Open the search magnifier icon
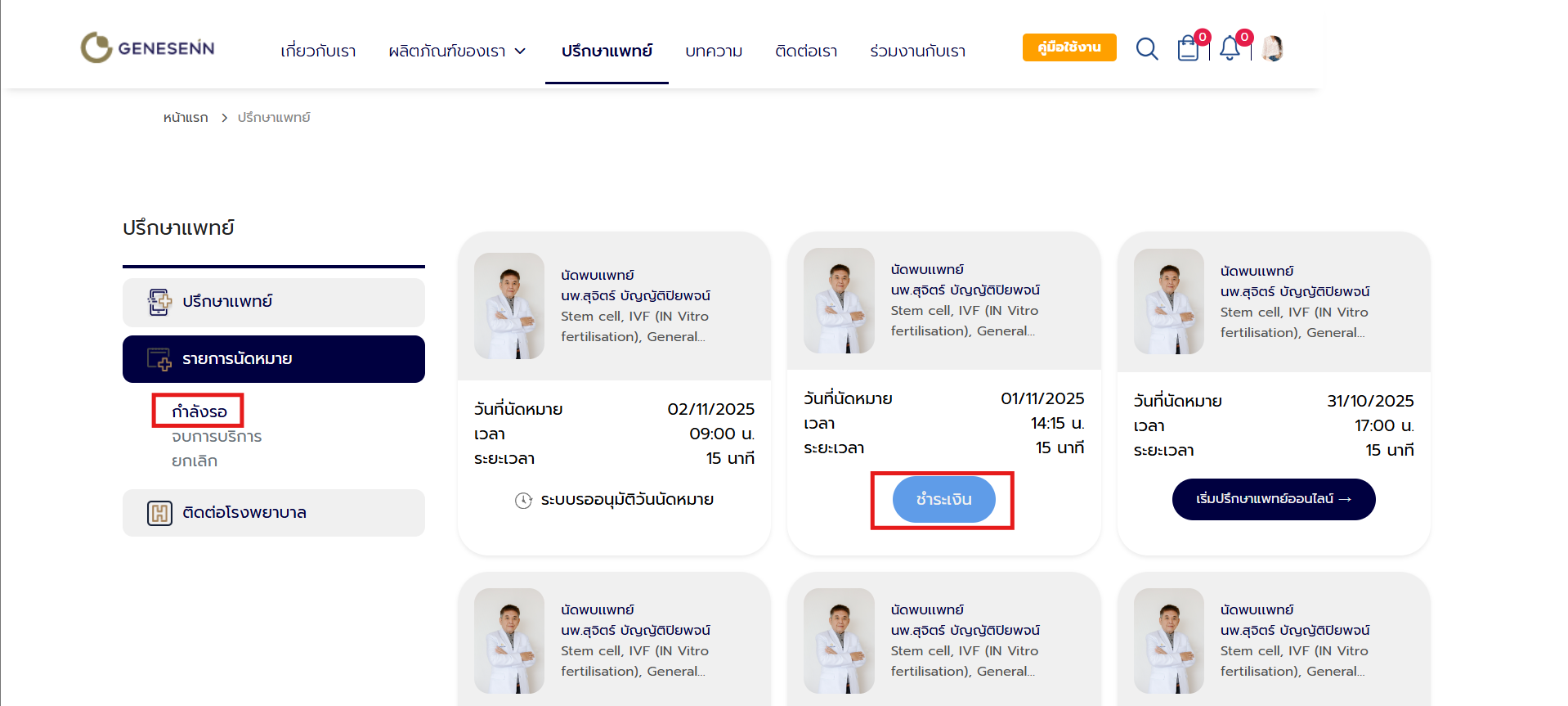 pos(1146,49)
